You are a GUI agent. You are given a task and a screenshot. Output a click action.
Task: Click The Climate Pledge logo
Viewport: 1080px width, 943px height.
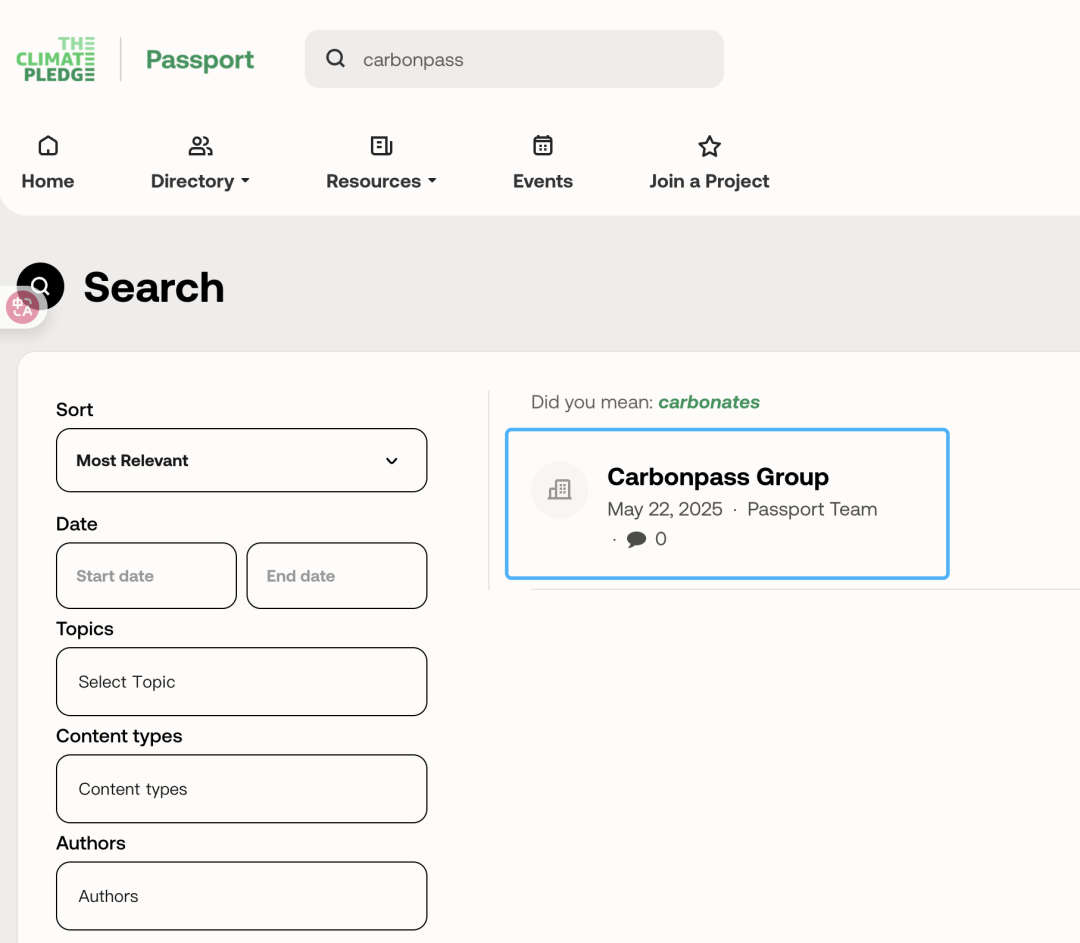pyautogui.click(x=56, y=59)
